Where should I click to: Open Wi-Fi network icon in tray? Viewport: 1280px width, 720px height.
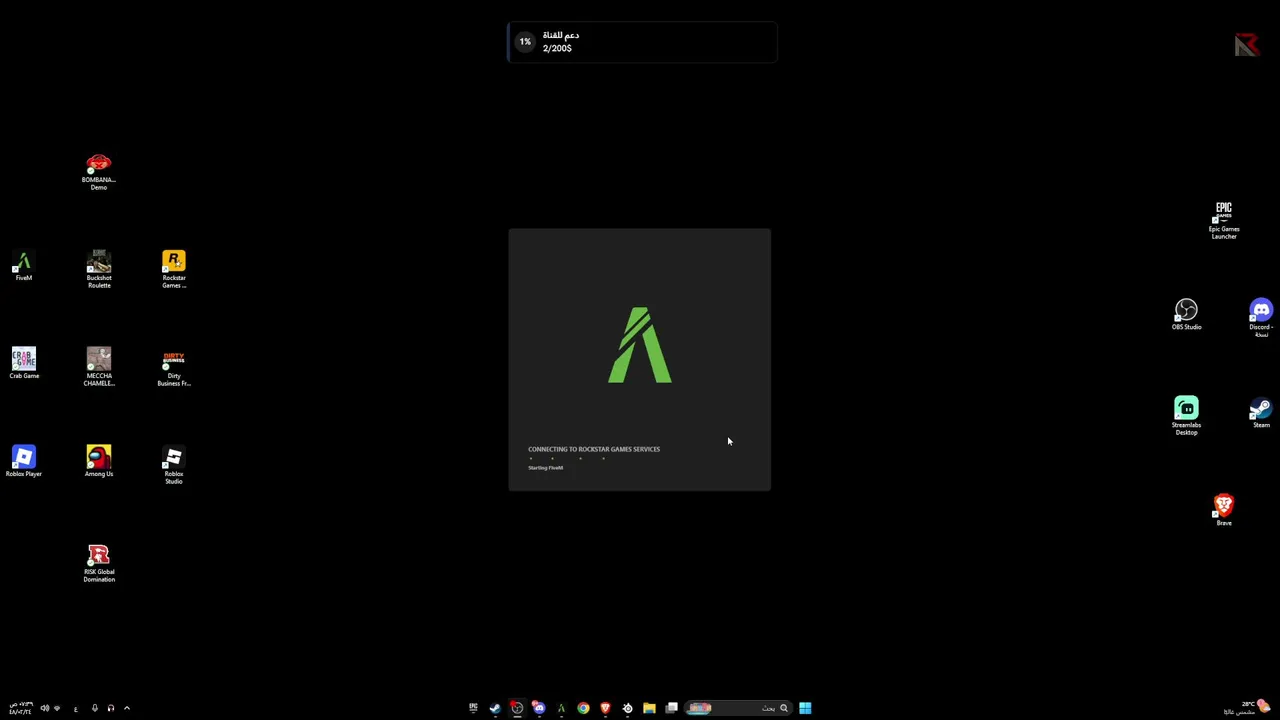point(57,708)
